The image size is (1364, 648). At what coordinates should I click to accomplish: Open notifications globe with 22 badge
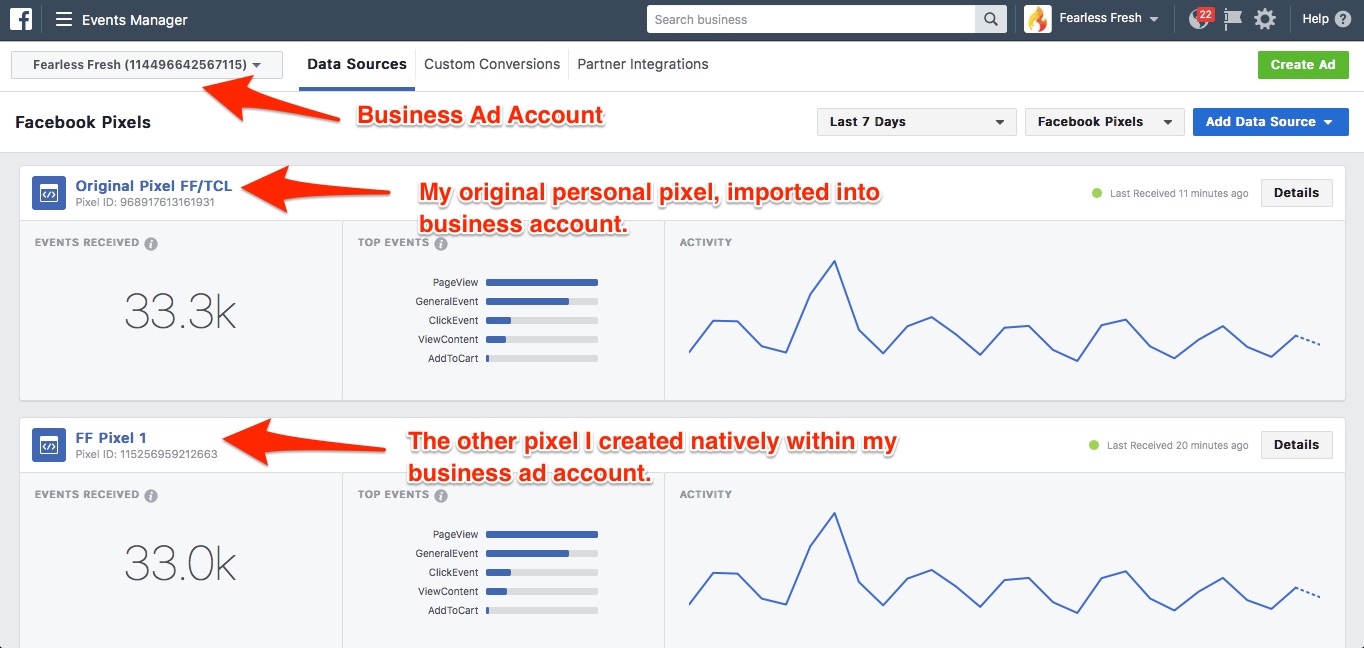(x=1200, y=19)
